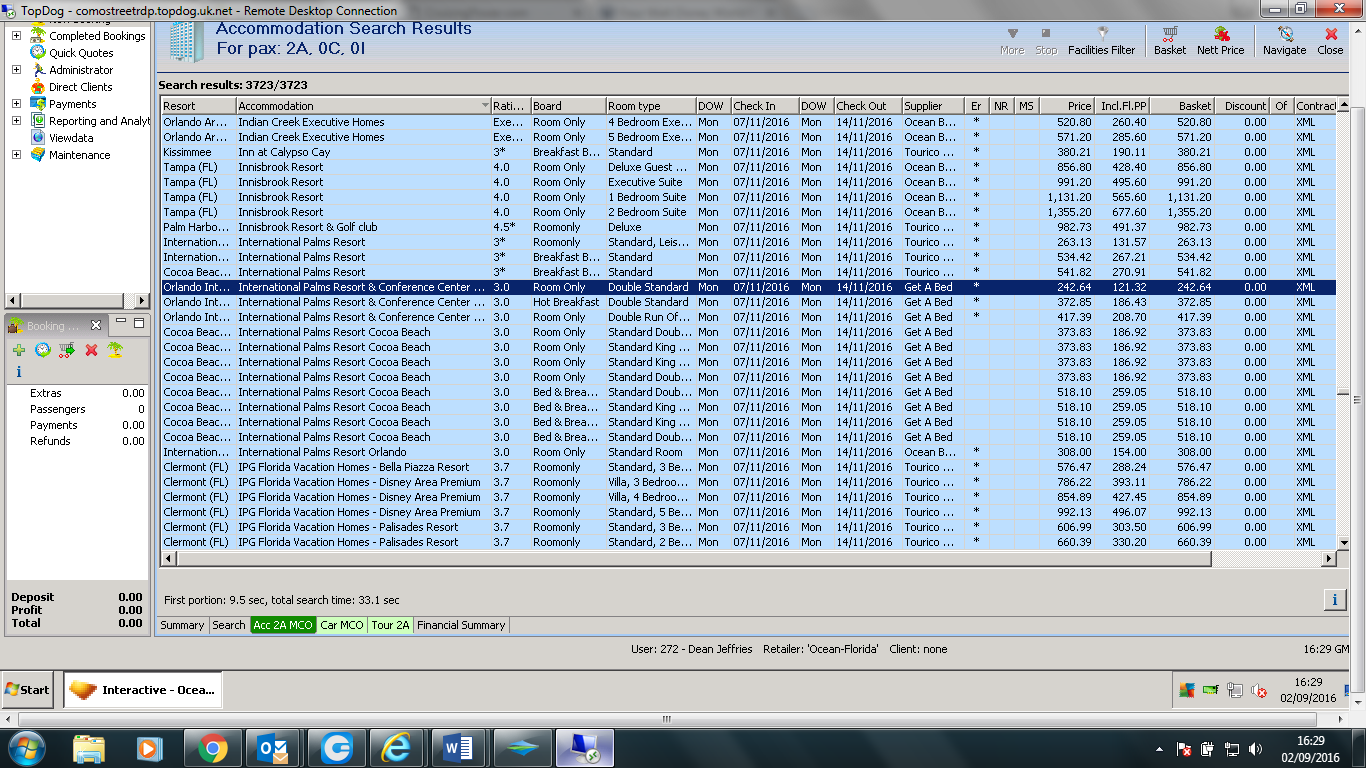
Task: Click the cart icon in the Booking panel
Action: 67,350
